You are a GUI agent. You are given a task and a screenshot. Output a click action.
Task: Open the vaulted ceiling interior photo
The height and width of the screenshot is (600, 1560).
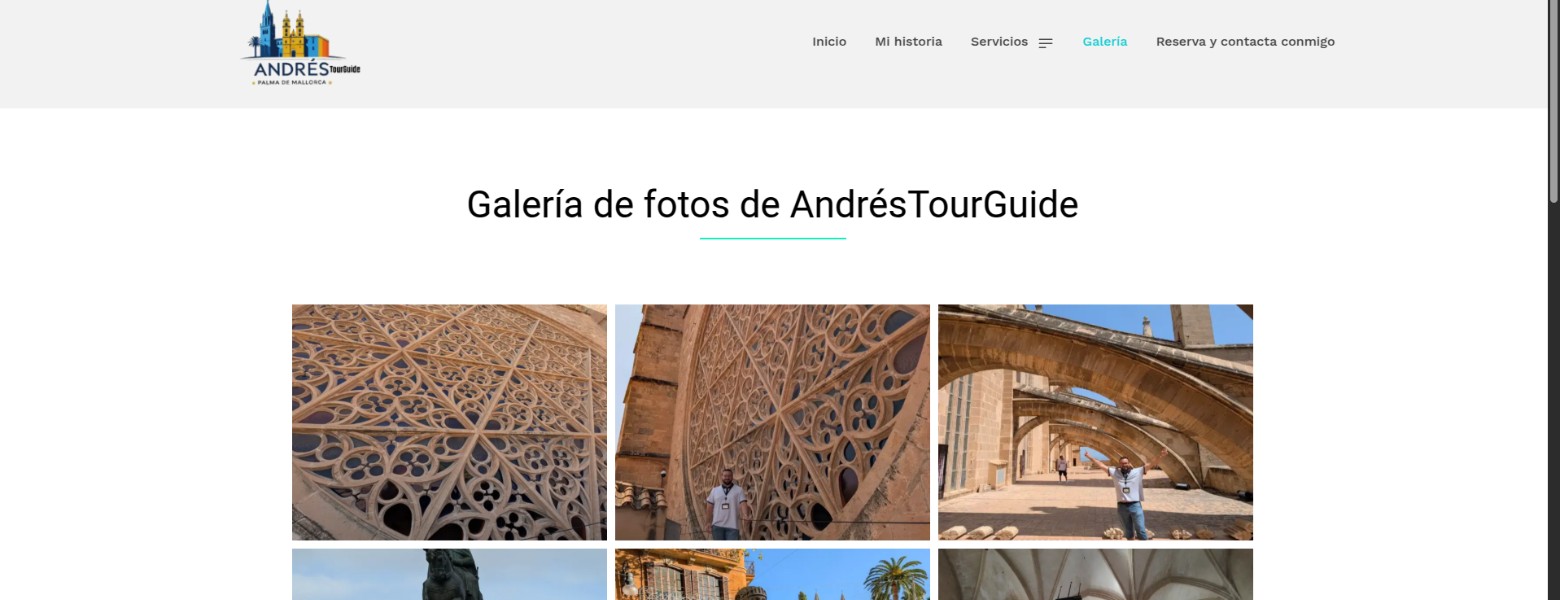click(x=1095, y=574)
